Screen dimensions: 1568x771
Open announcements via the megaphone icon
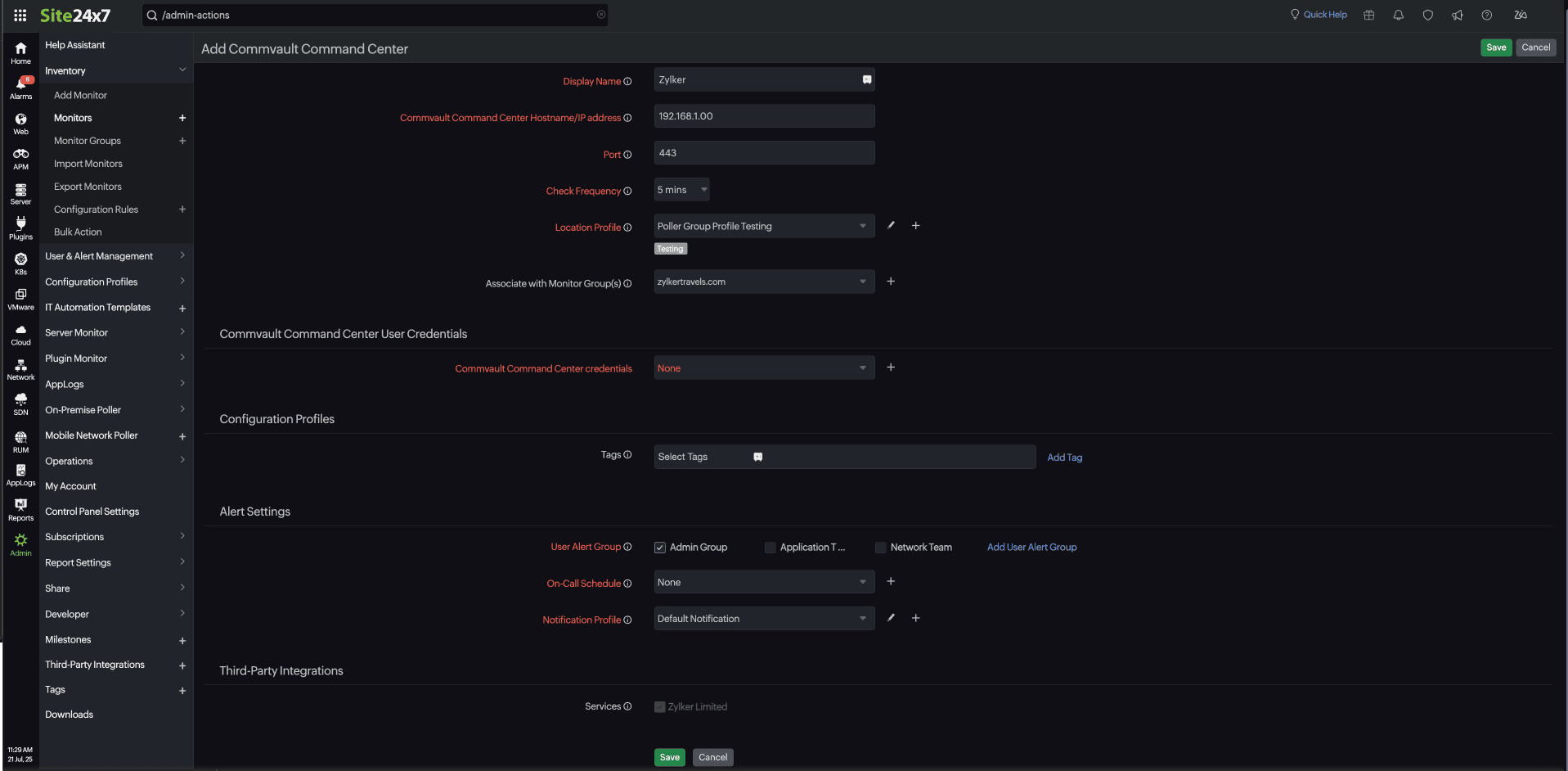click(1457, 15)
